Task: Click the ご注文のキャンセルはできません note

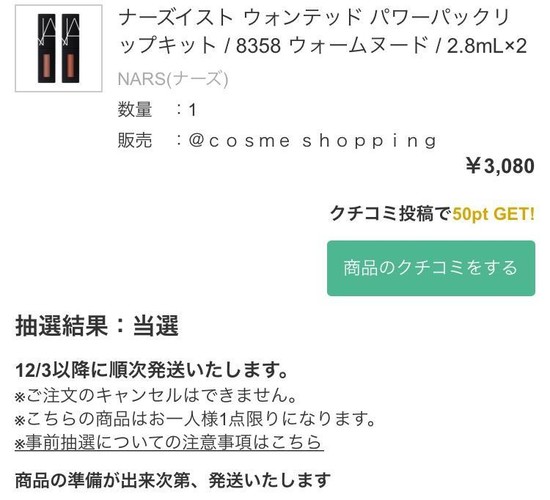Action: (156, 395)
